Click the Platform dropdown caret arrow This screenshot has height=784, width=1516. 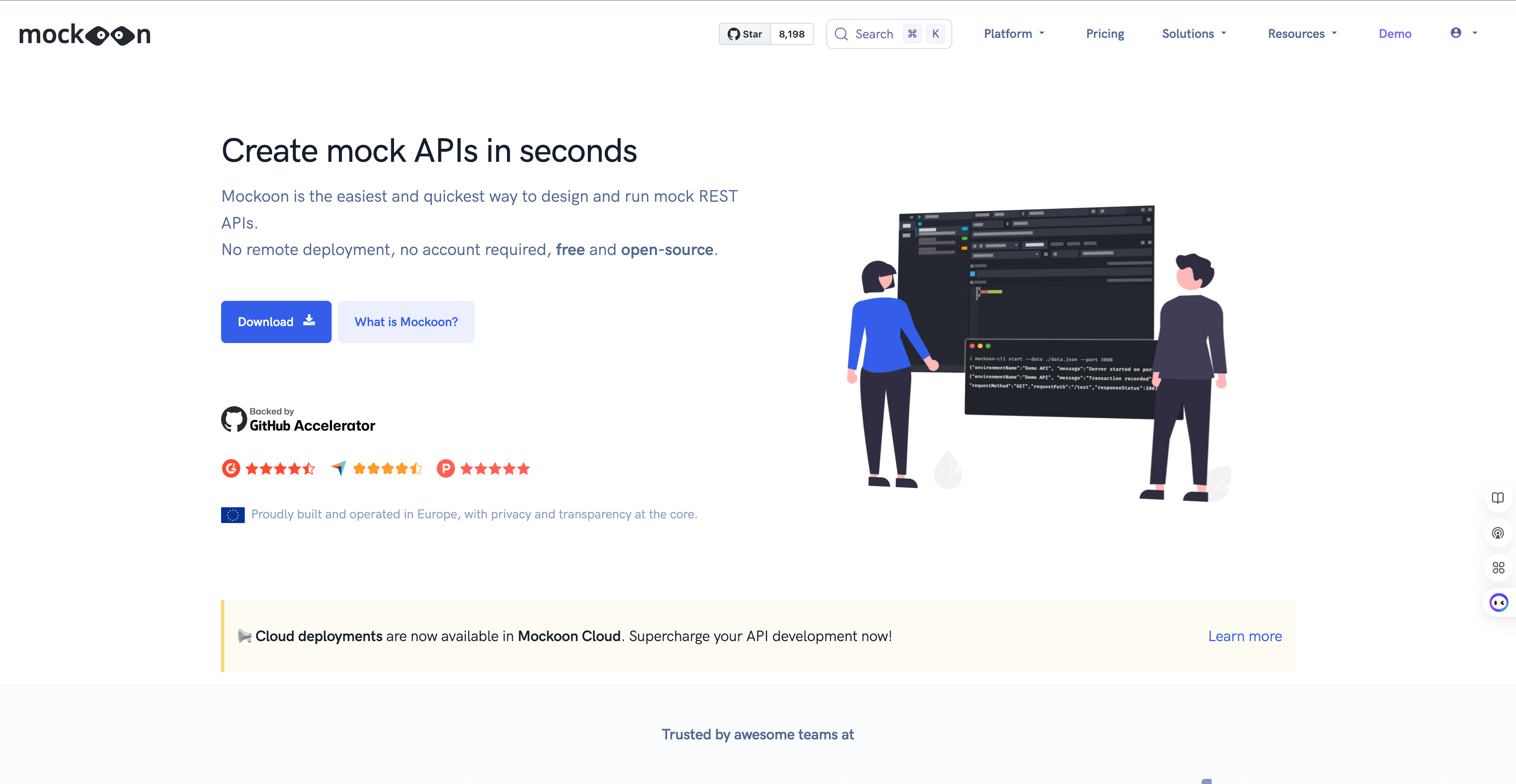[x=1042, y=34]
